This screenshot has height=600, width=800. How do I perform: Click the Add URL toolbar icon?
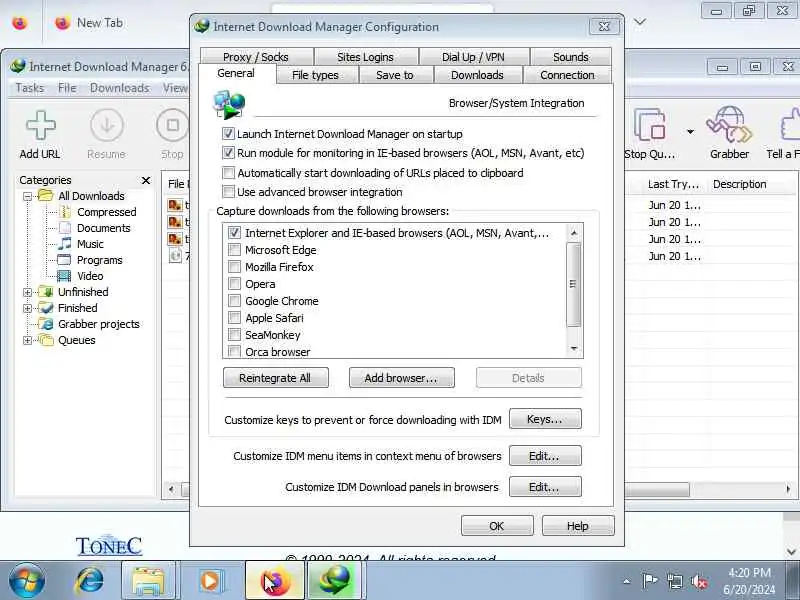pos(40,134)
